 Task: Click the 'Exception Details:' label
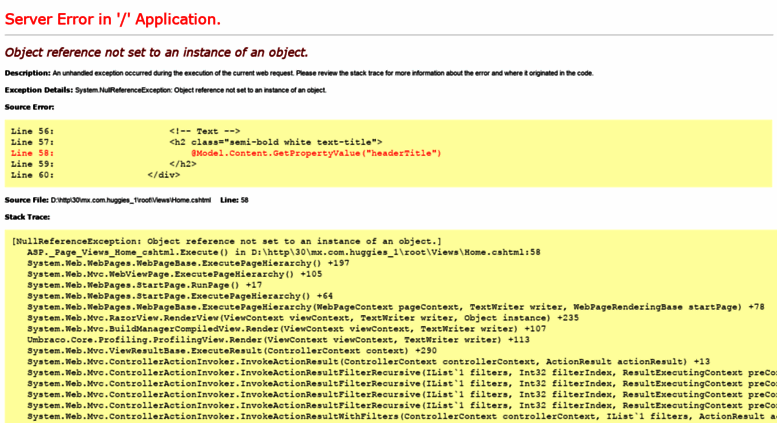point(39,90)
